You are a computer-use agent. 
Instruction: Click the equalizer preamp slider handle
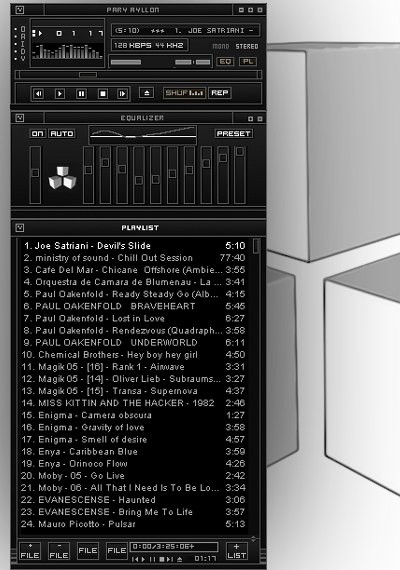click(35, 173)
